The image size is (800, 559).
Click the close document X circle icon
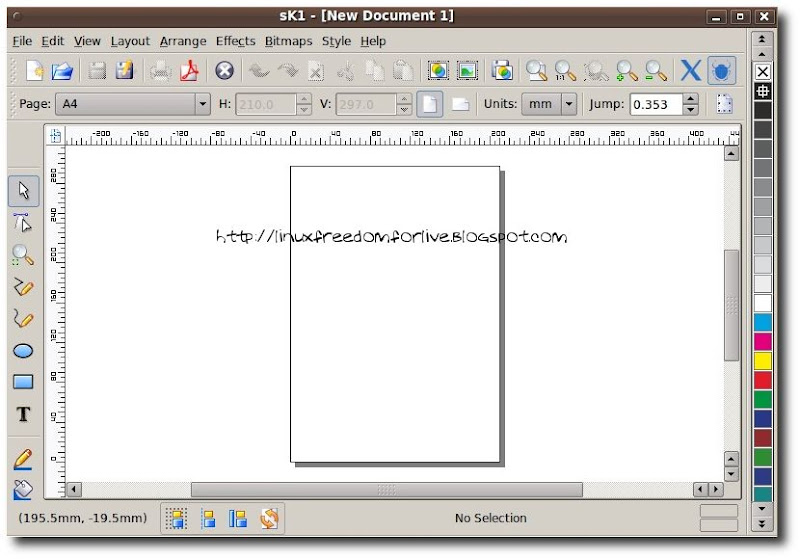point(224,70)
